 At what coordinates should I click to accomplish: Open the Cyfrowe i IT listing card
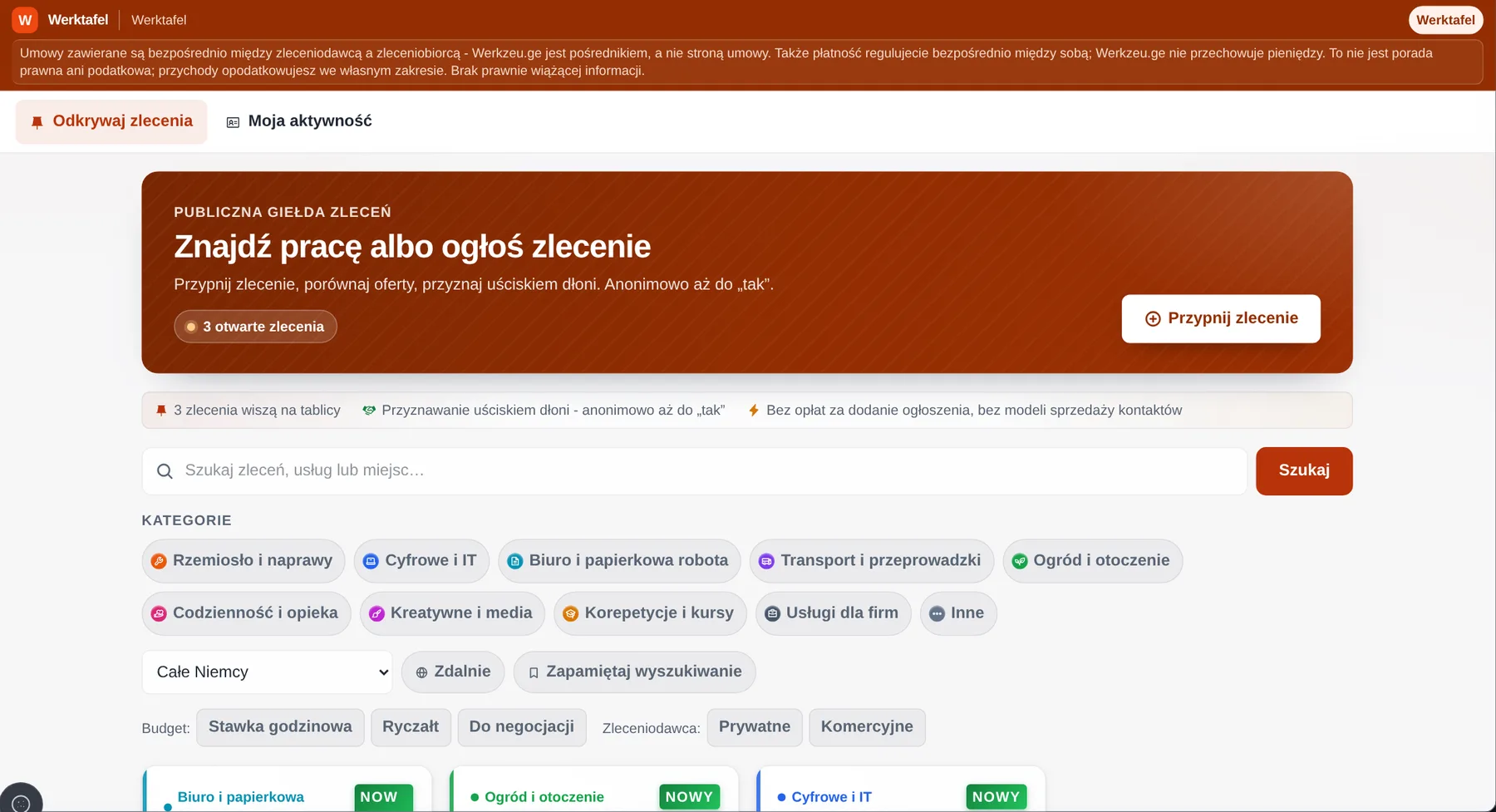pyautogui.click(x=900, y=790)
